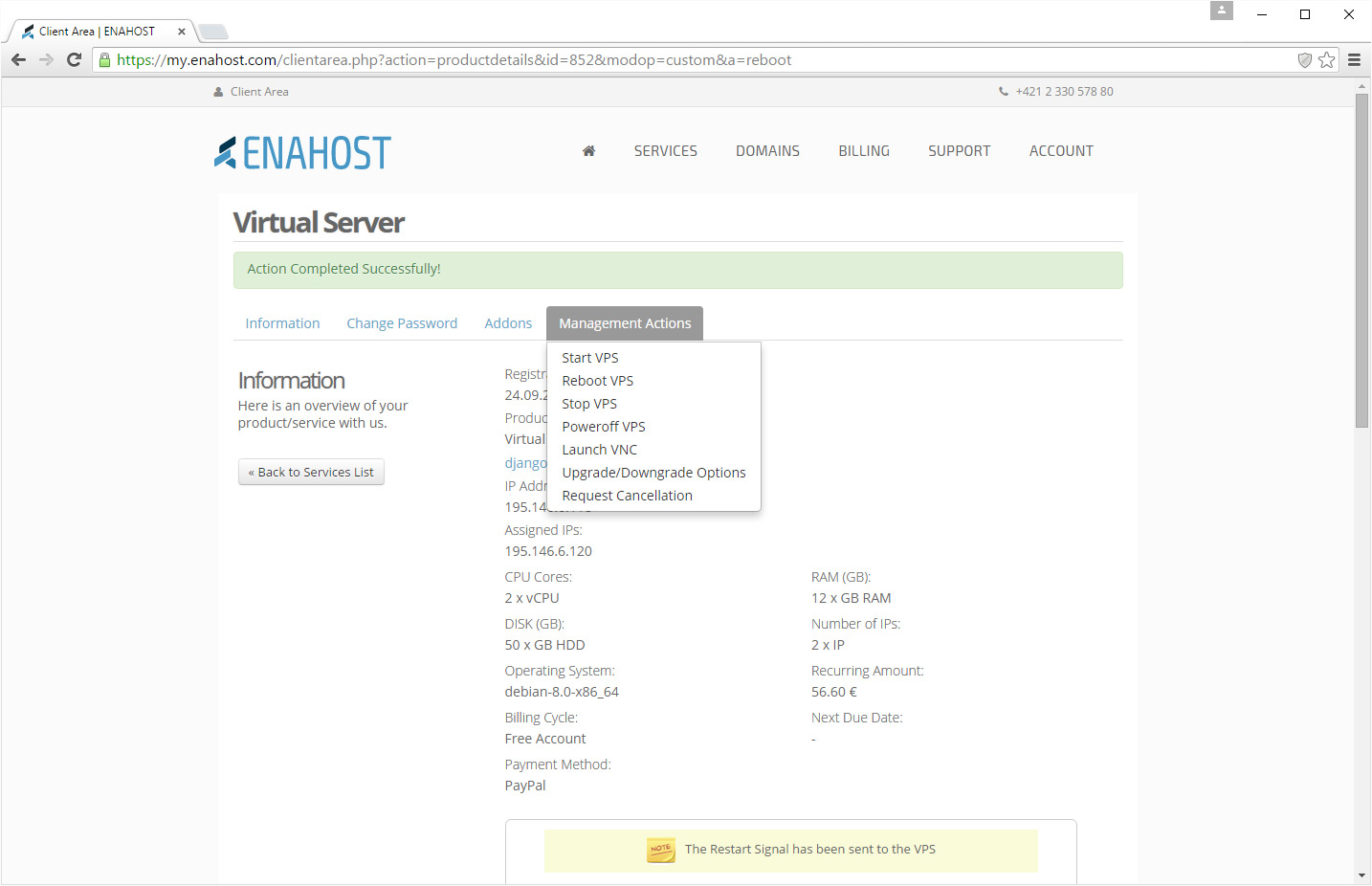
Task: Click the note icon in restart message
Action: click(x=660, y=850)
